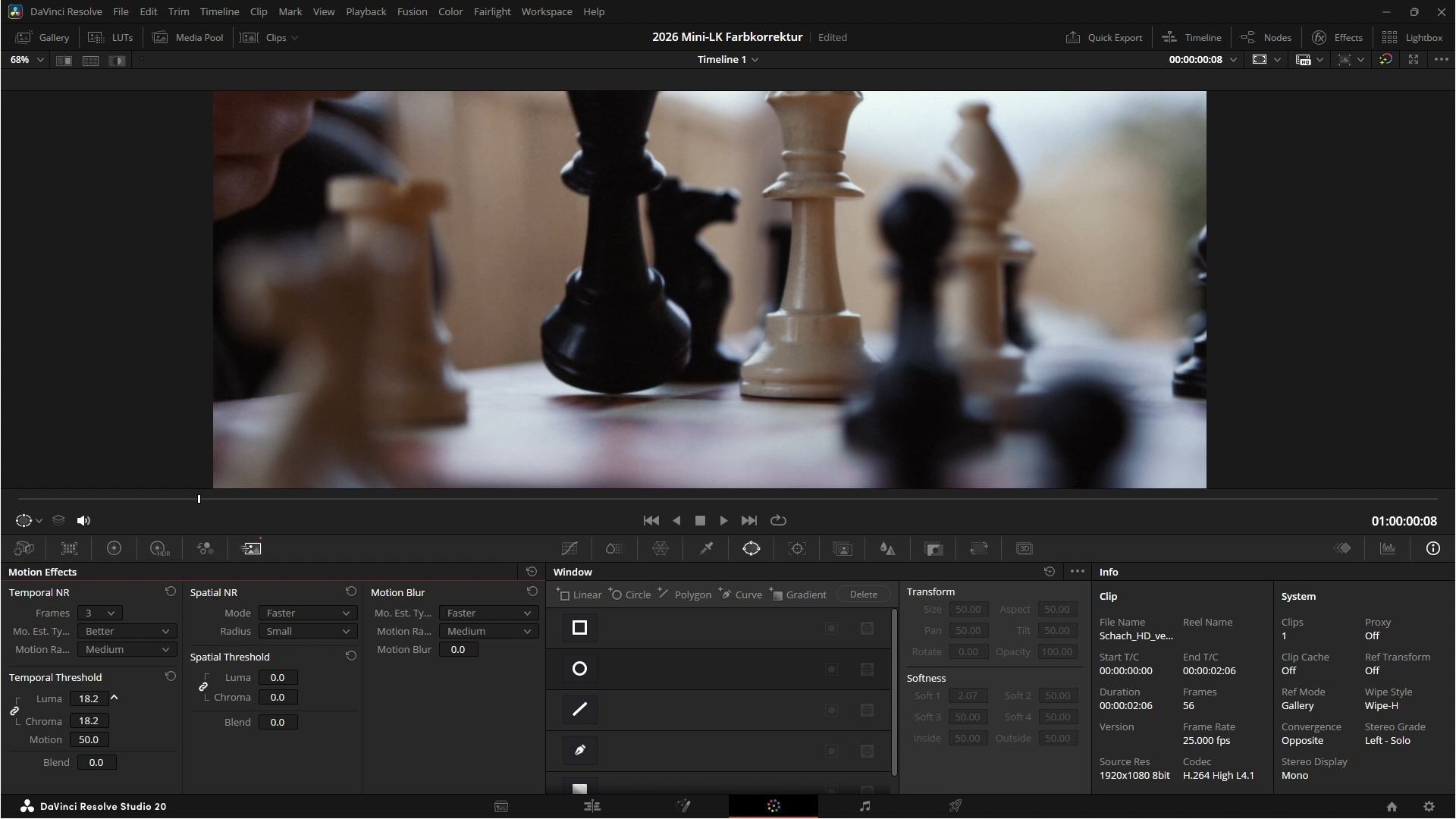Open the Temporal NR Frames dropdown
The image size is (1456, 819).
[100, 613]
